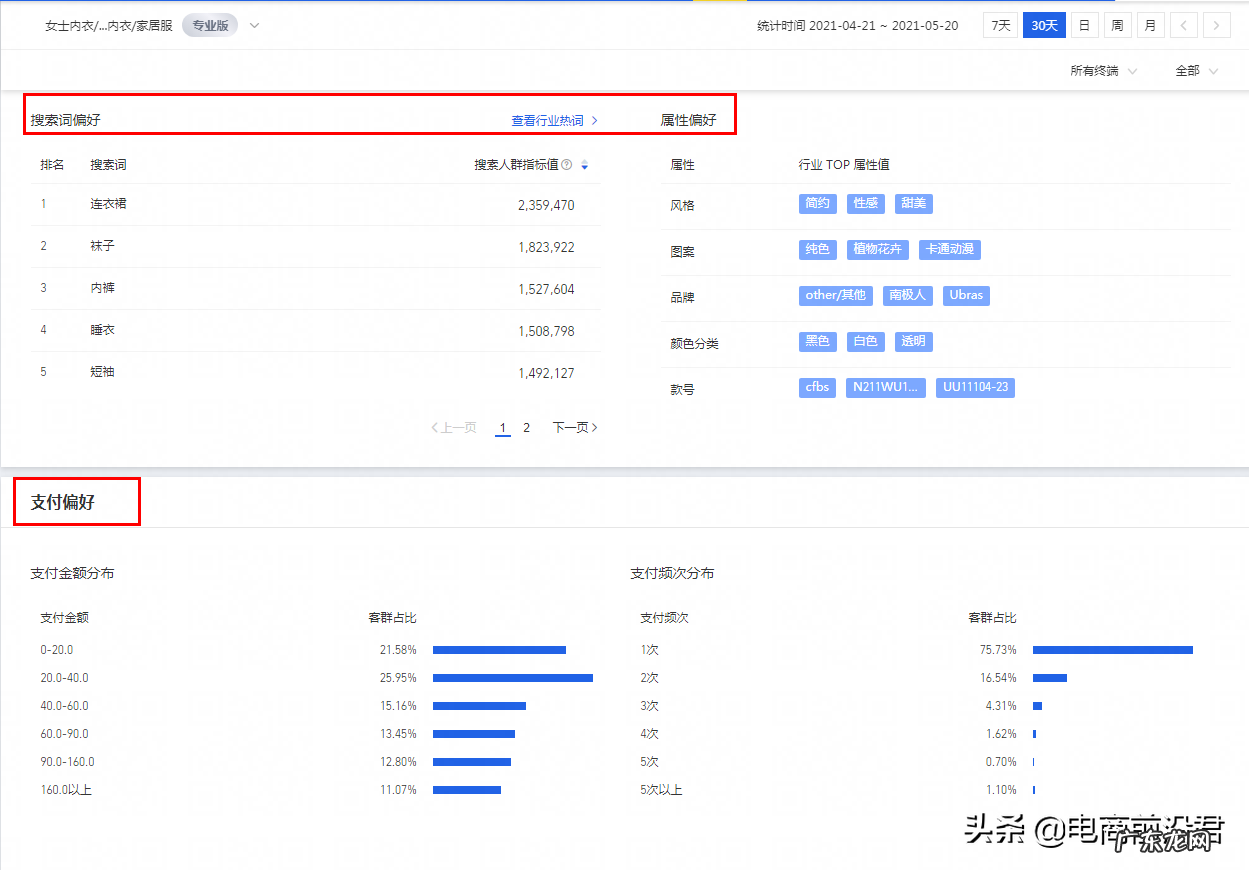The image size is (1249, 870).
Task: Go to 下一页 in keyword pagination
Action: tap(568, 427)
